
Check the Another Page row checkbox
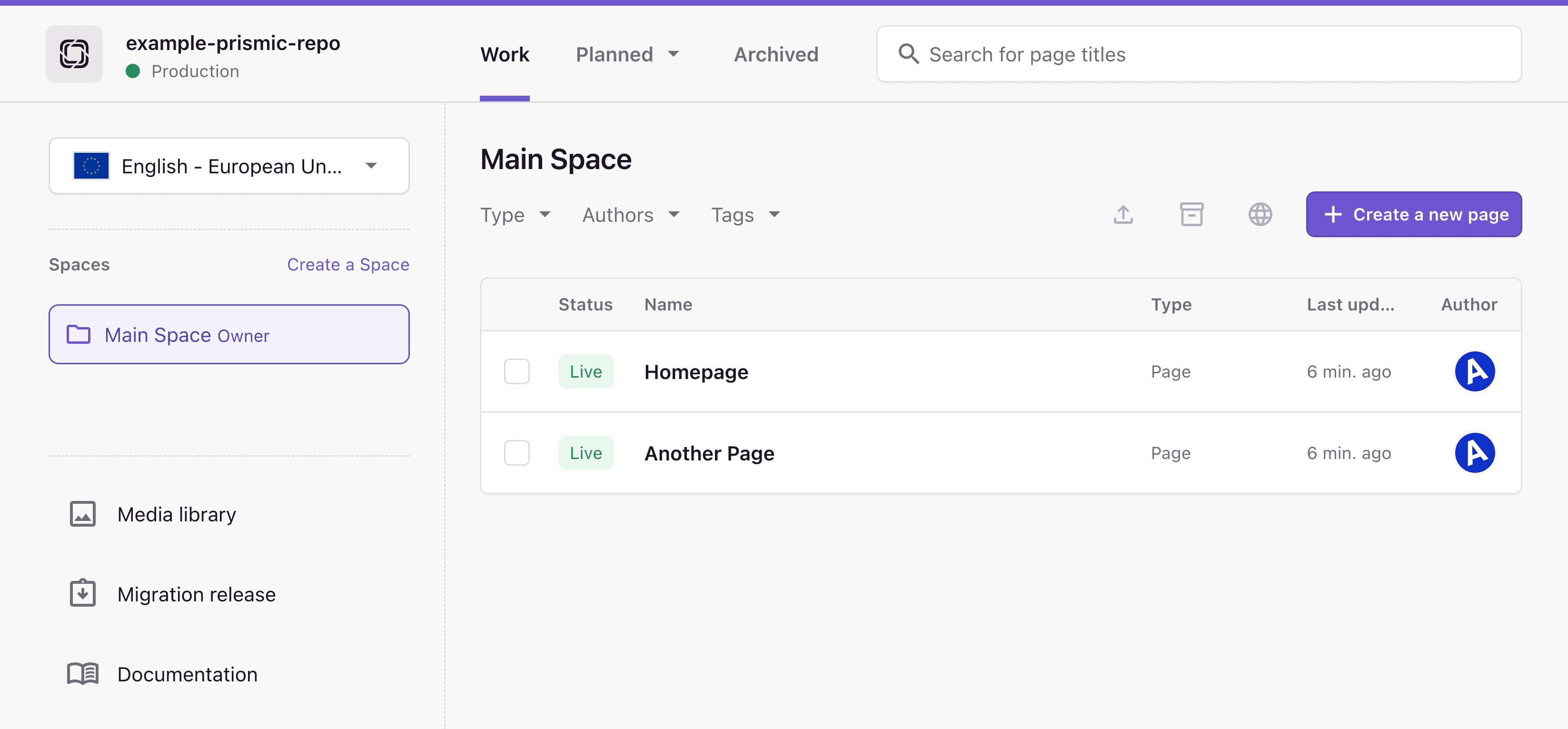tap(517, 452)
